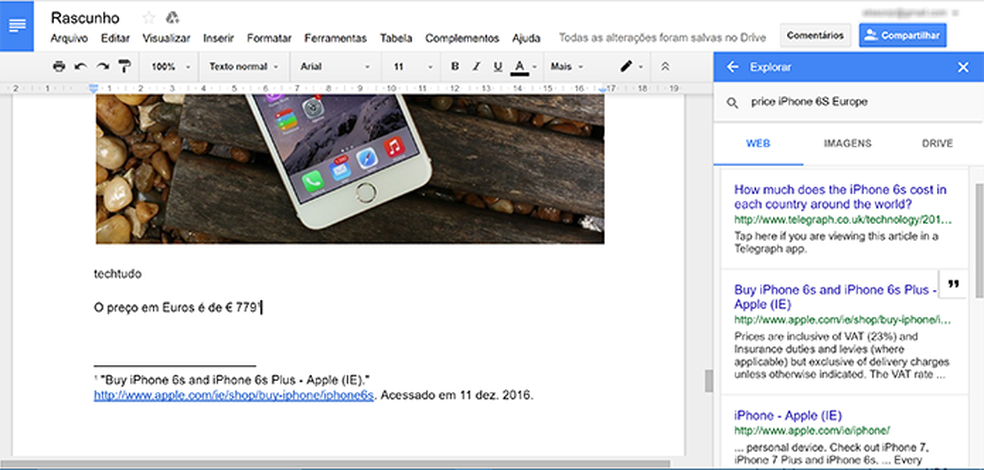Click the Compartilhar button
This screenshot has width=984, height=470.
tap(902, 36)
